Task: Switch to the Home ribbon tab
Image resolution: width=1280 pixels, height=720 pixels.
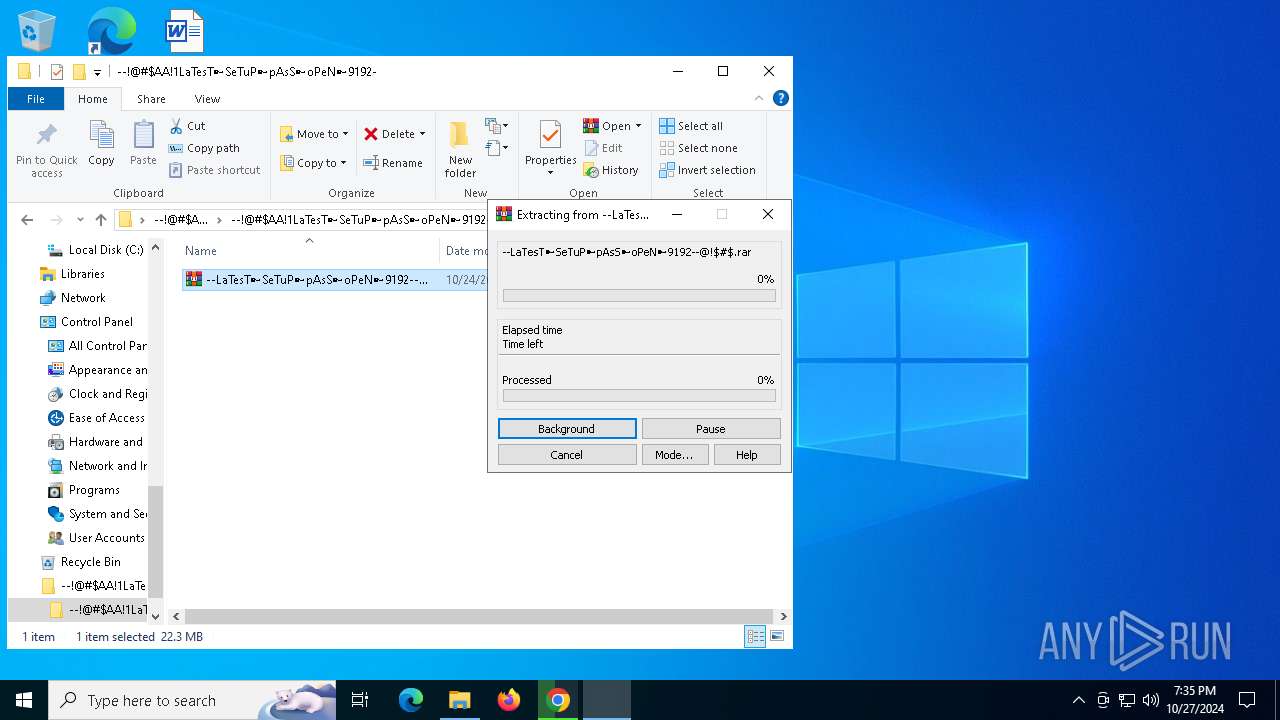Action: point(93,99)
